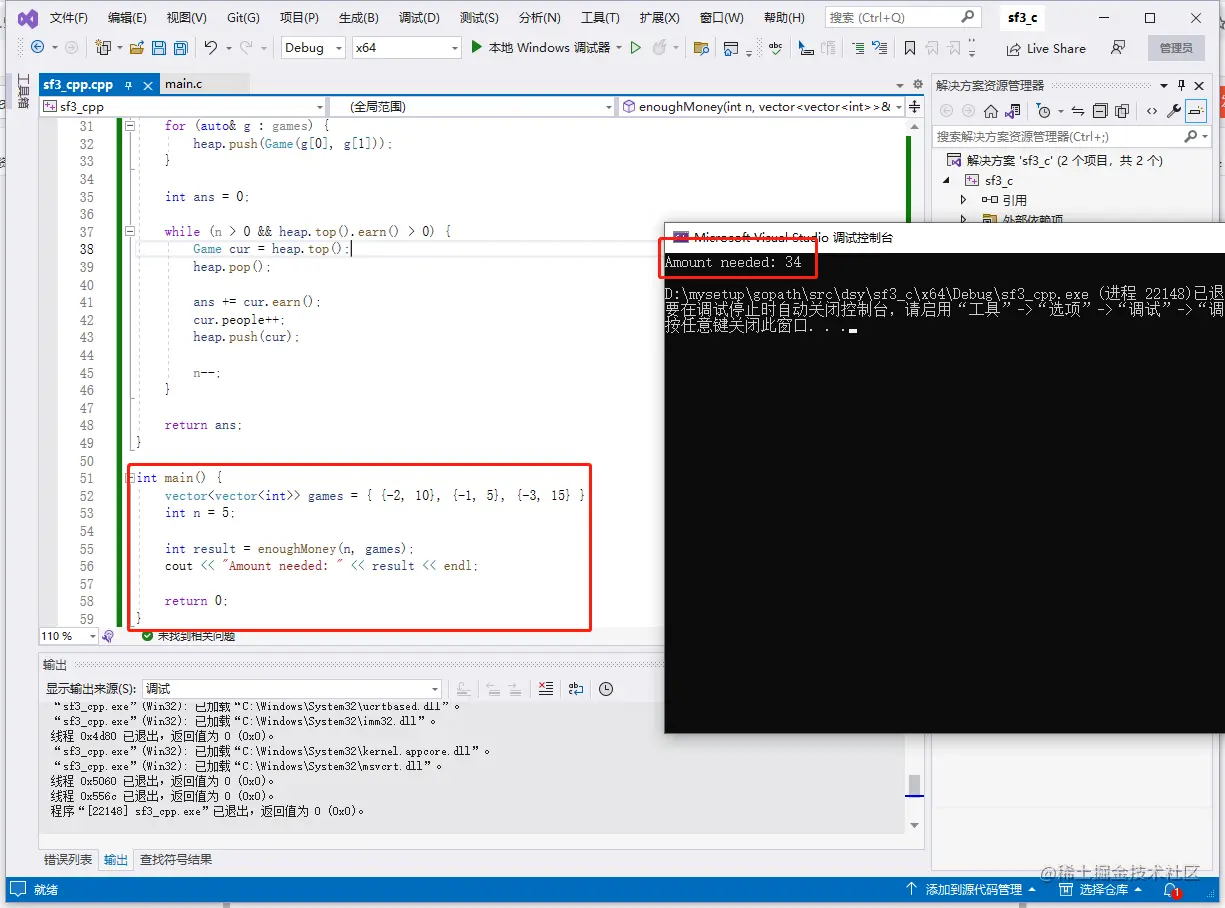Viewport: 1225px width, 908px height.
Task: Click the find in files icon
Action: coord(701,47)
